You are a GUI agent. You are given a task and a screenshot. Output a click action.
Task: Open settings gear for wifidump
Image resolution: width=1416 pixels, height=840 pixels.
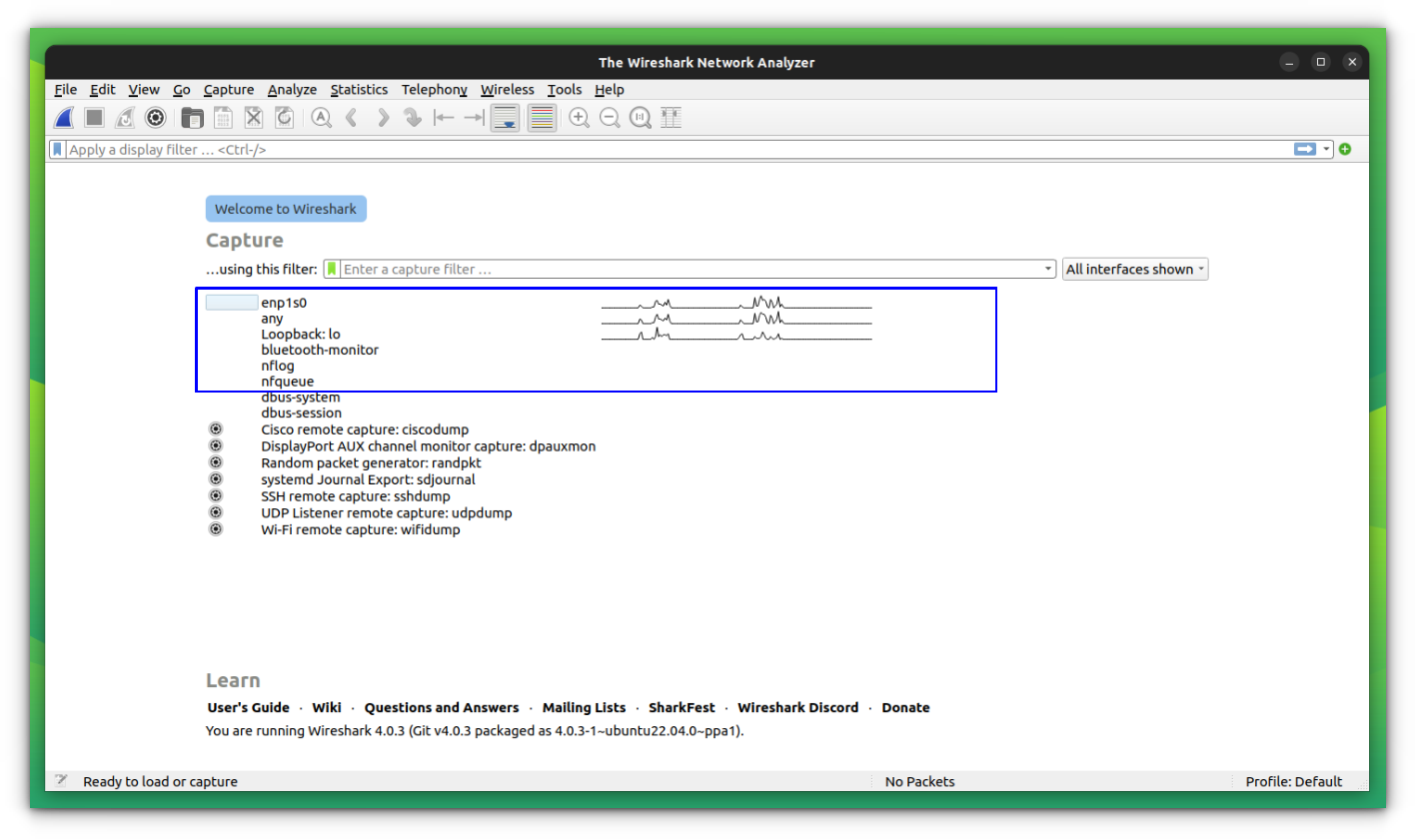pyautogui.click(x=216, y=529)
